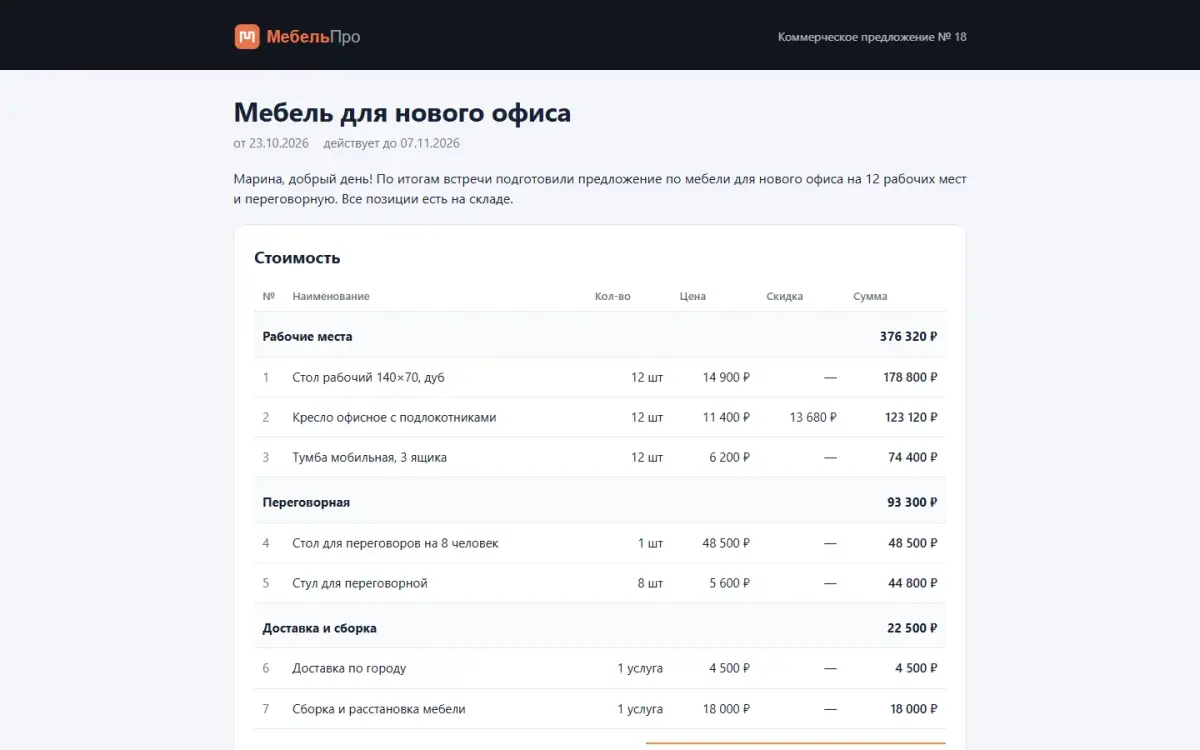Select the 'Мебель для нового офиса' heading
The image size is (1200, 750).
(402, 112)
